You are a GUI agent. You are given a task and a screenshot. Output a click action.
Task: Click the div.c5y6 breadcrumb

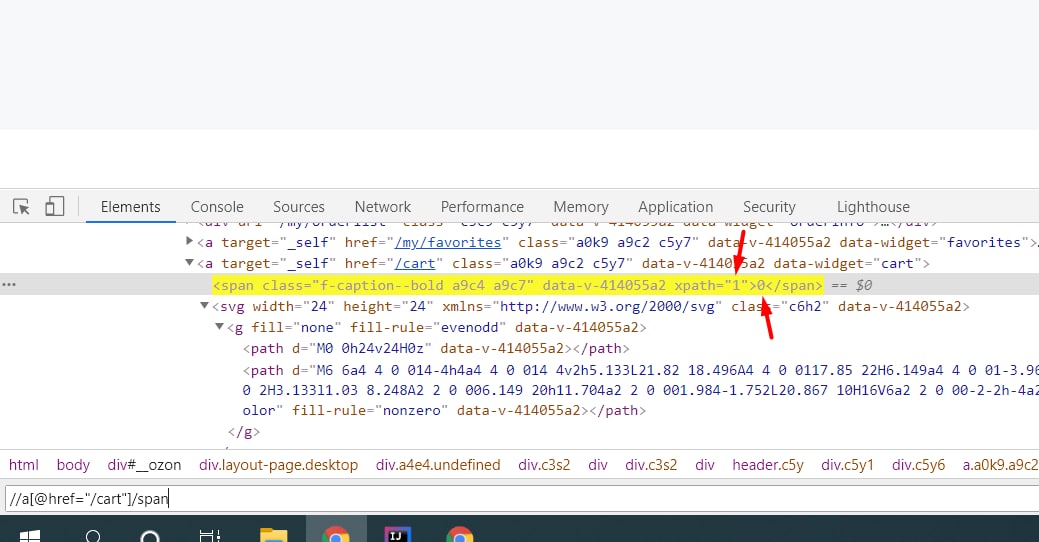click(918, 465)
